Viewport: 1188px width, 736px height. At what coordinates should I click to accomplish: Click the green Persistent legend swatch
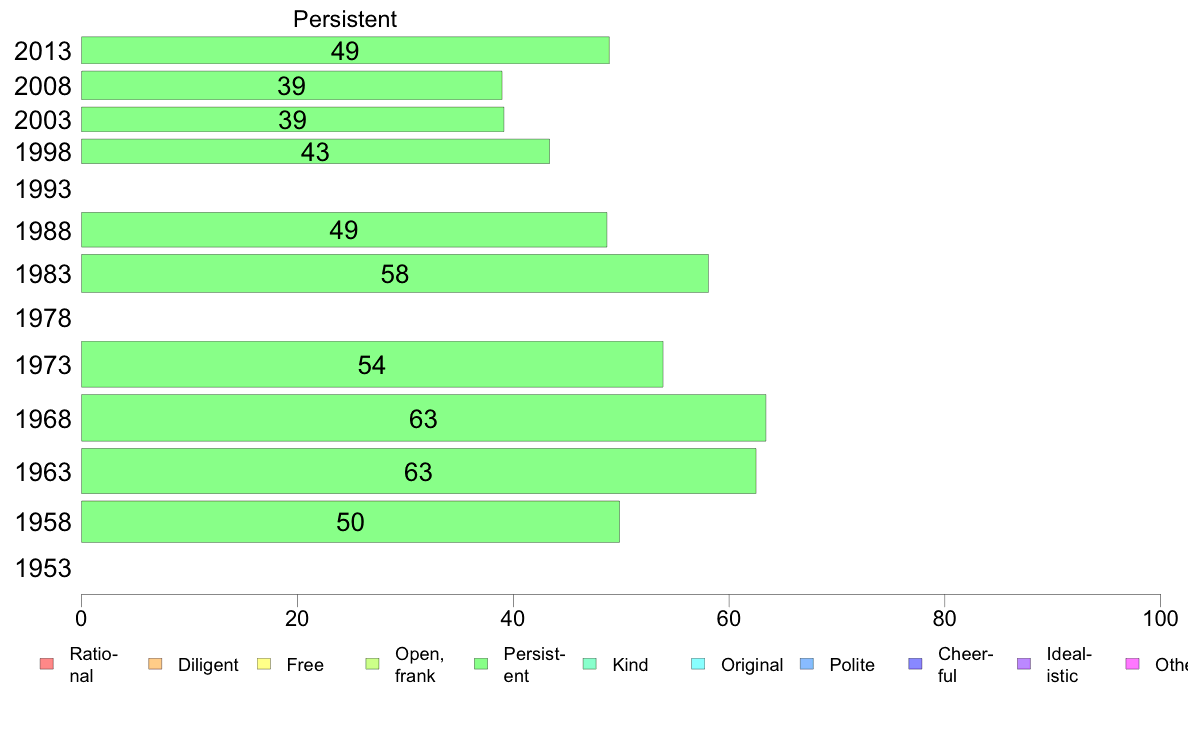coord(481,664)
